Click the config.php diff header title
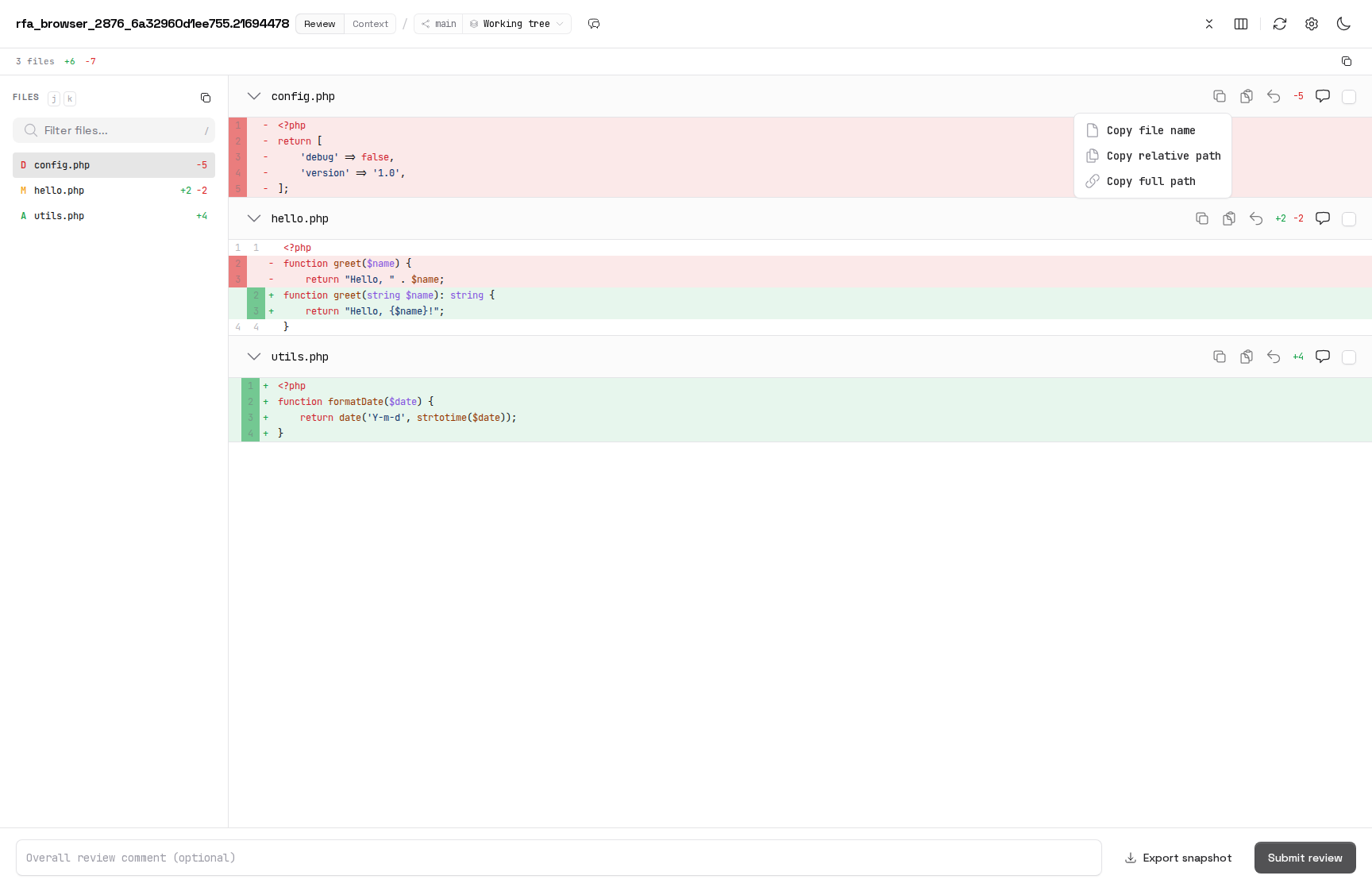 pyautogui.click(x=303, y=96)
